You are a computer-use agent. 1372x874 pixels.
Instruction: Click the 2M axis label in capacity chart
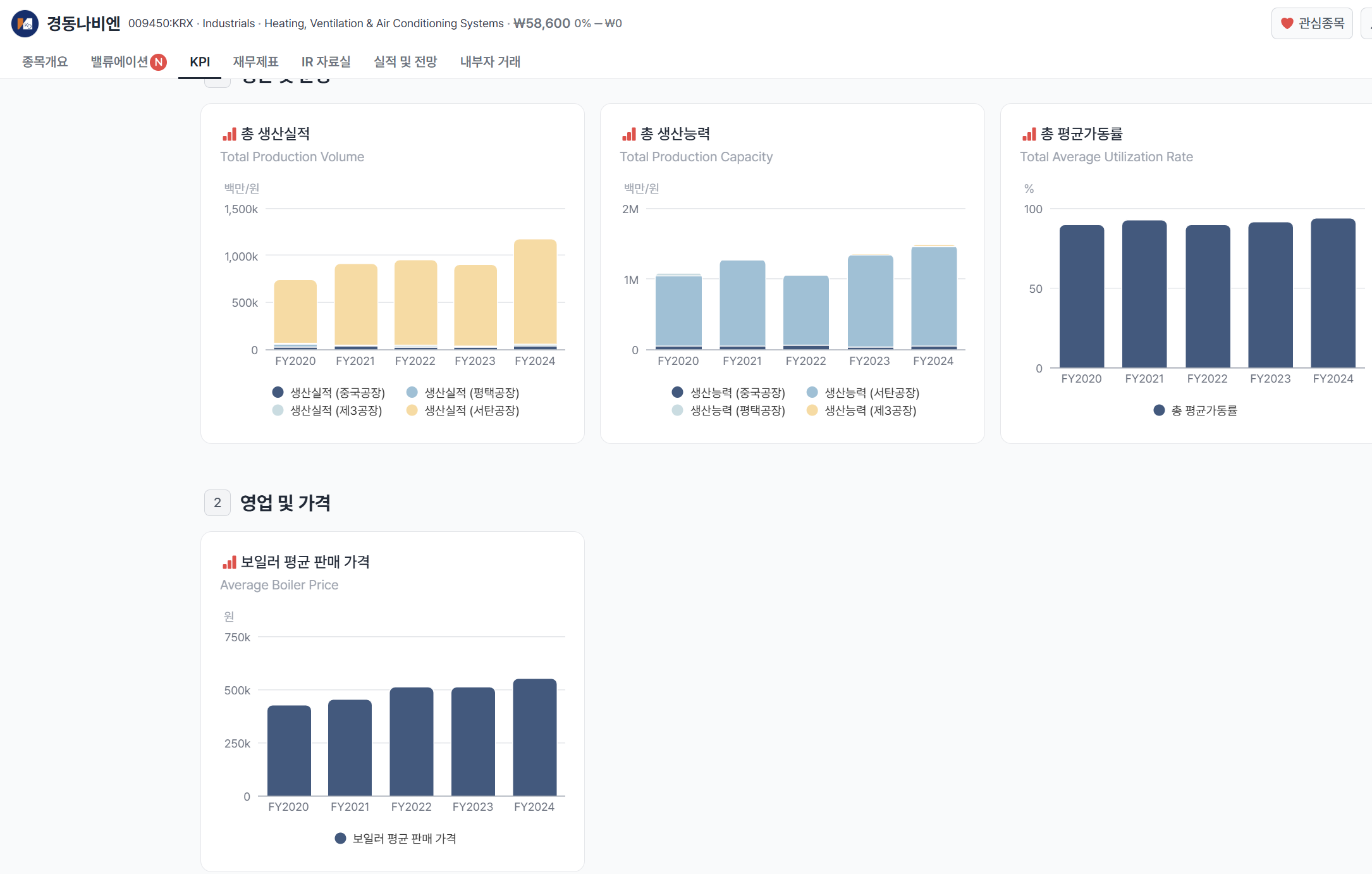tap(630, 209)
